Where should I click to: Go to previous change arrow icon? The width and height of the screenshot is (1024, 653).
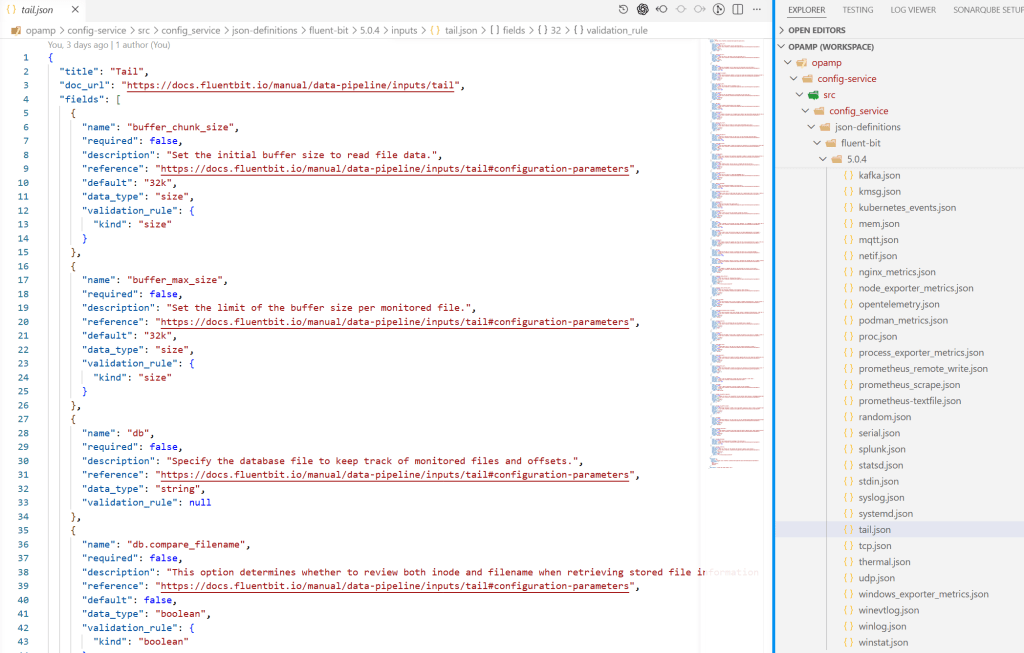tap(662, 9)
